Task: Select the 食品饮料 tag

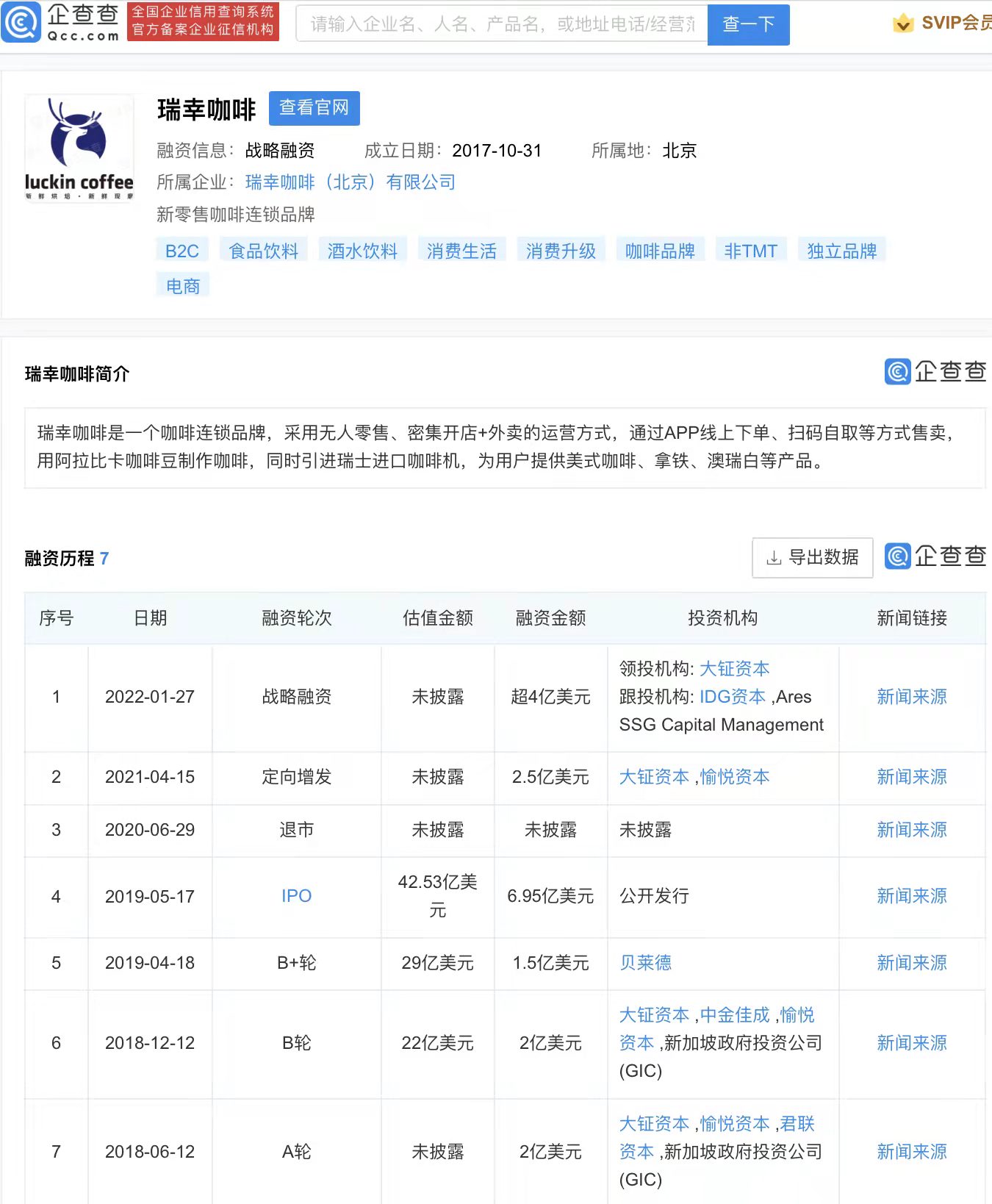Action: pyautogui.click(x=264, y=251)
